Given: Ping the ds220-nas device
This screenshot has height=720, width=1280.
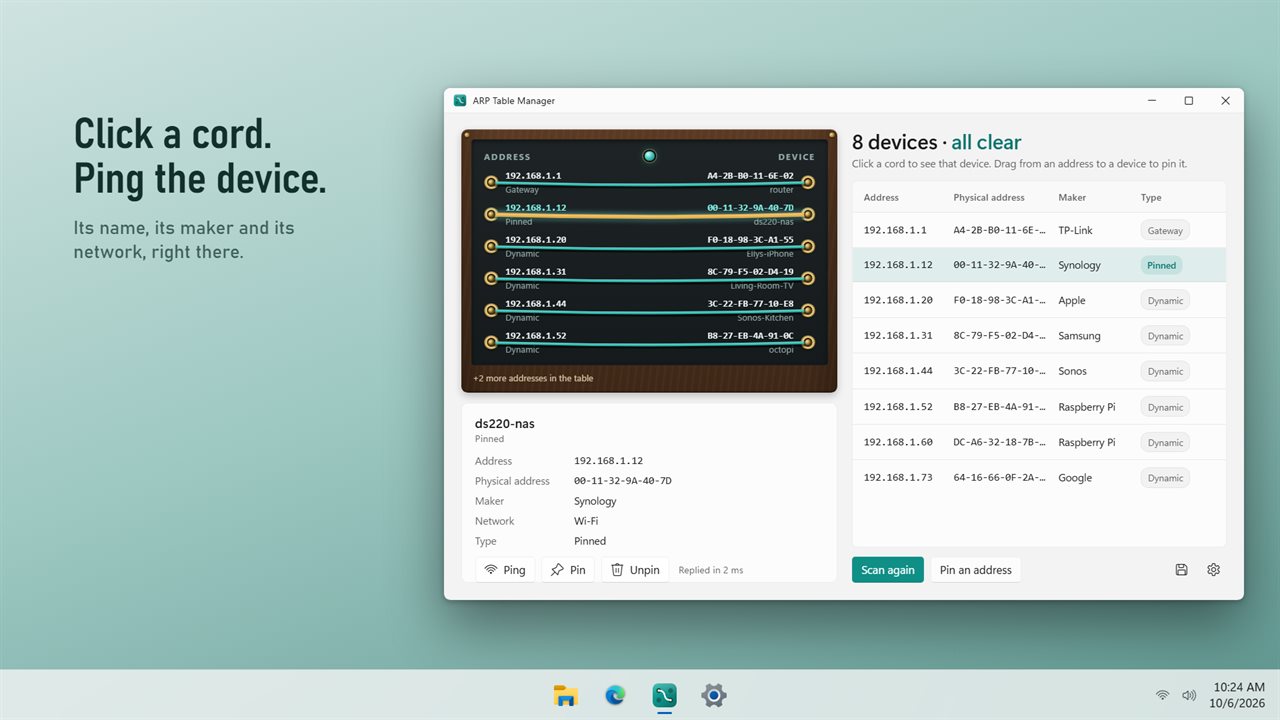Looking at the screenshot, I should 505,570.
